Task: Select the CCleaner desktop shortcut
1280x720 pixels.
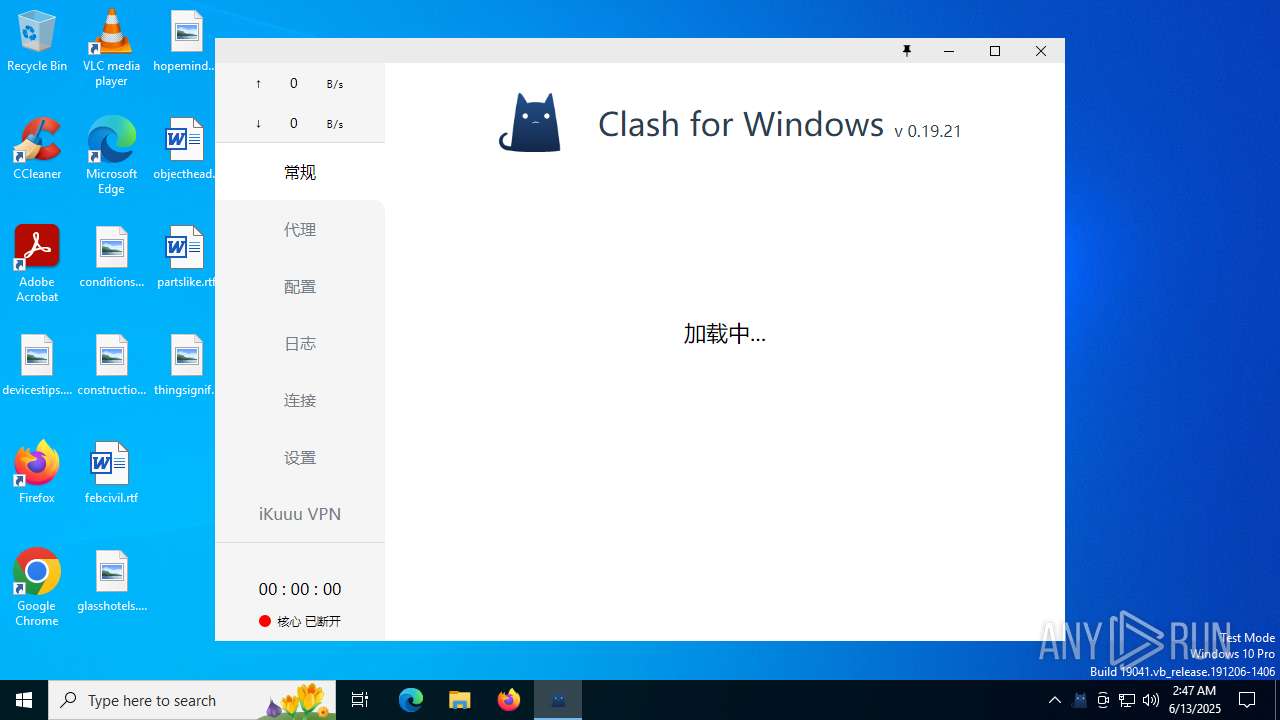Action: [37, 149]
